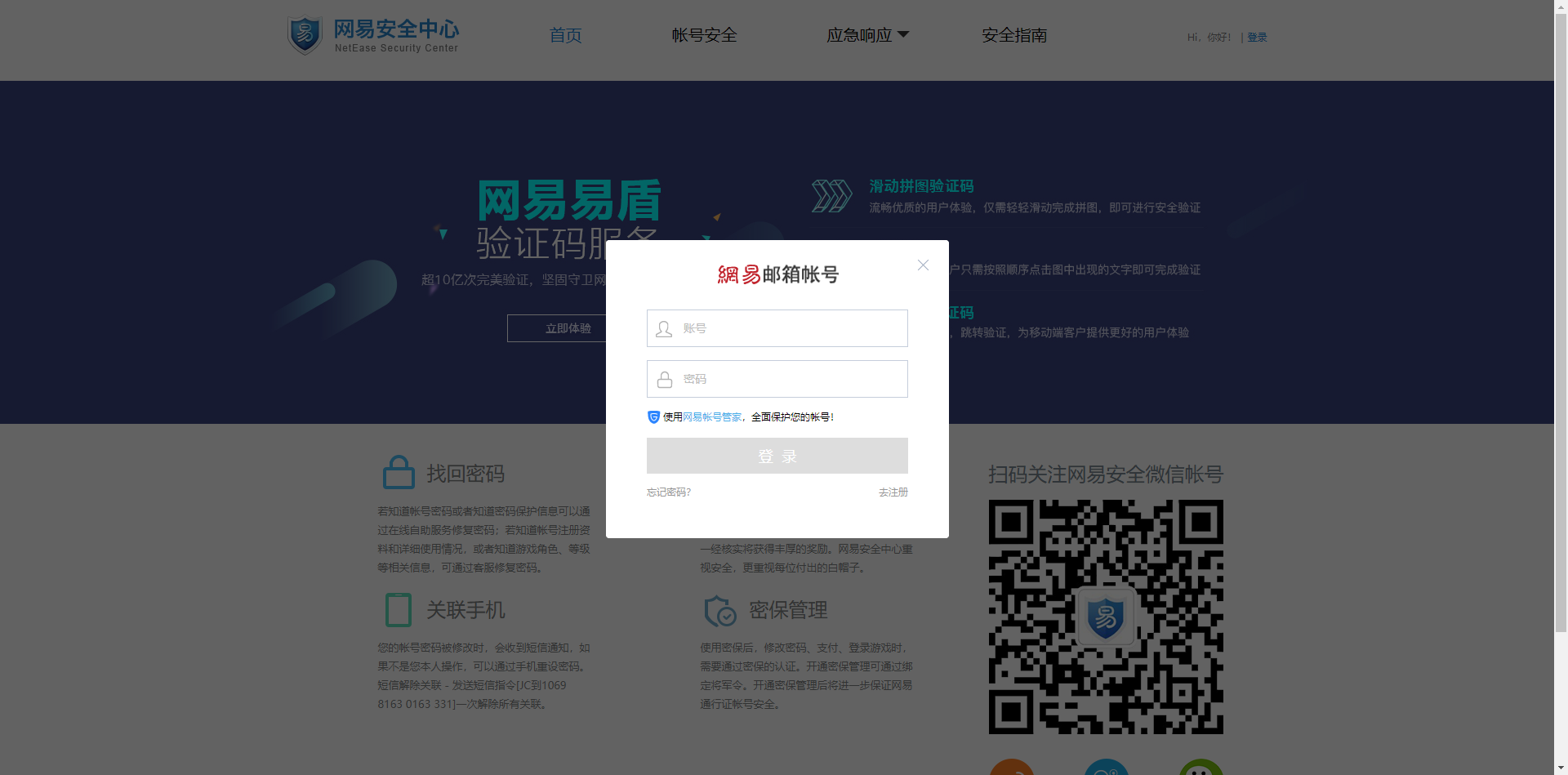This screenshot has width=1568, height=775.
Task: Expand the 应急响应 dropdown arrow
Action: [903, 34]
